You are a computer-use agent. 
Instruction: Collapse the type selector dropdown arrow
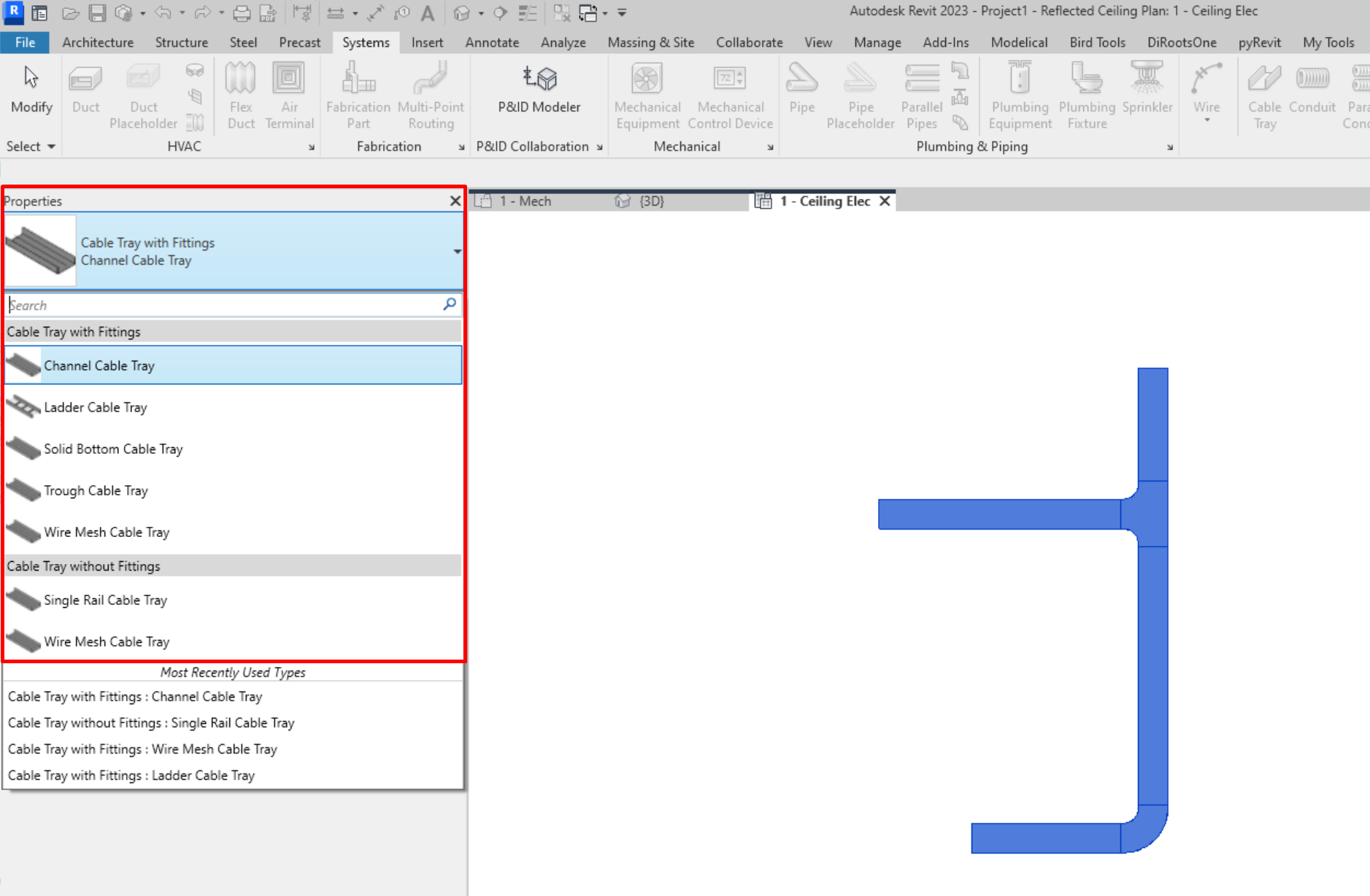tap(457, 252)
